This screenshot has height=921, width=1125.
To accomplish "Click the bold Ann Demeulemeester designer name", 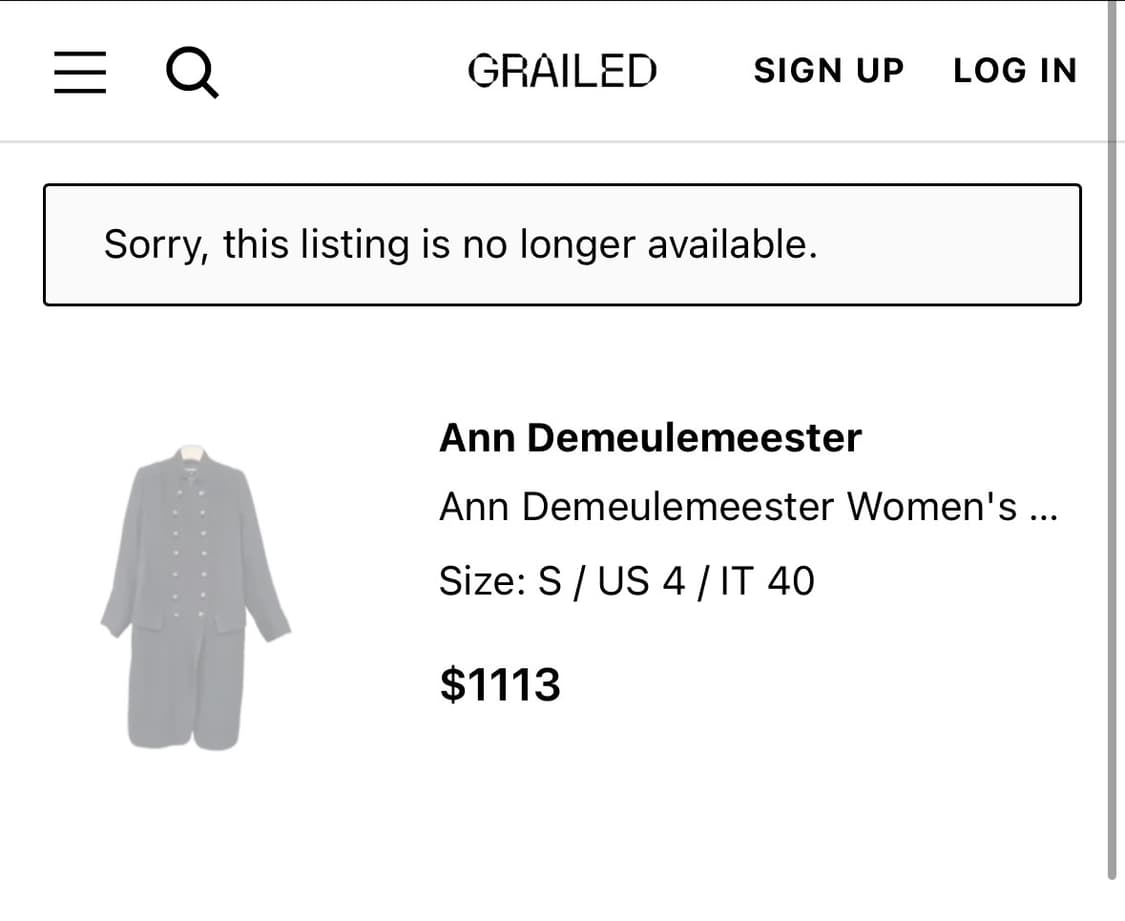I will point(650,438).
